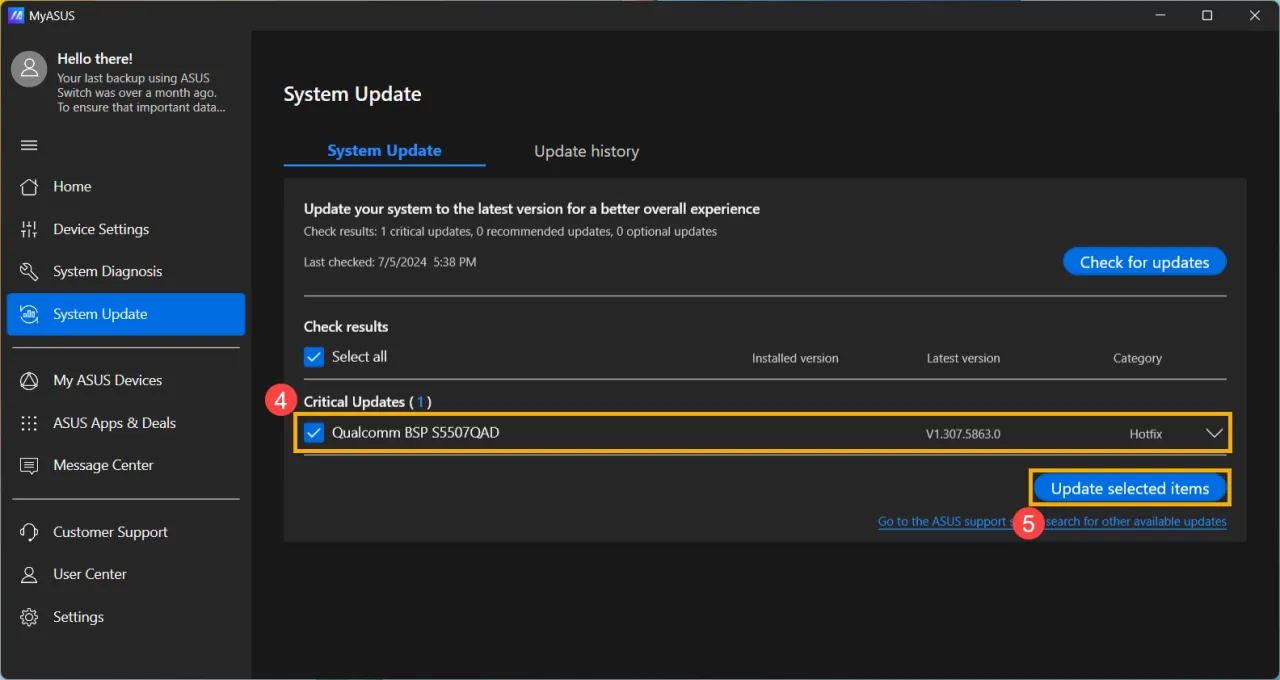The height and width of the screenshot is (680, 1280).
Task: Switch to the Update history tab
Action: 586,151
